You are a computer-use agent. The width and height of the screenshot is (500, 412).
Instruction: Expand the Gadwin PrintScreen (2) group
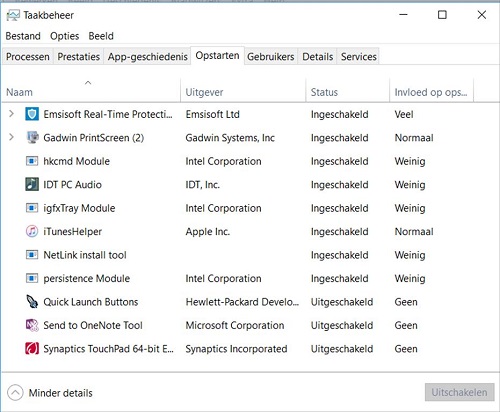(11, 137)
